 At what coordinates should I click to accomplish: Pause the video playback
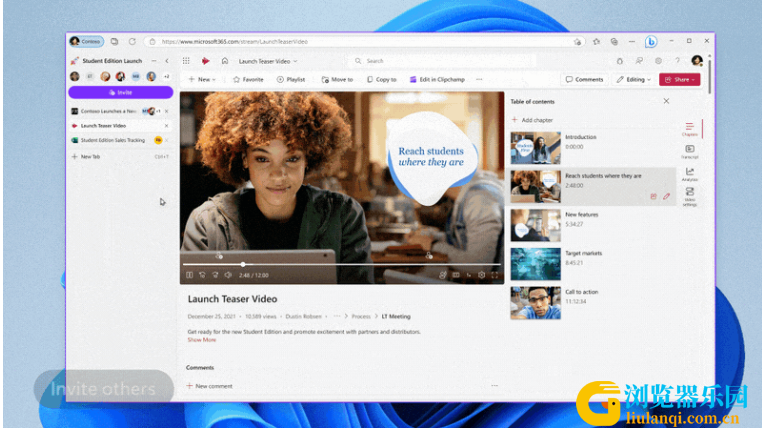tap(190, 275)
